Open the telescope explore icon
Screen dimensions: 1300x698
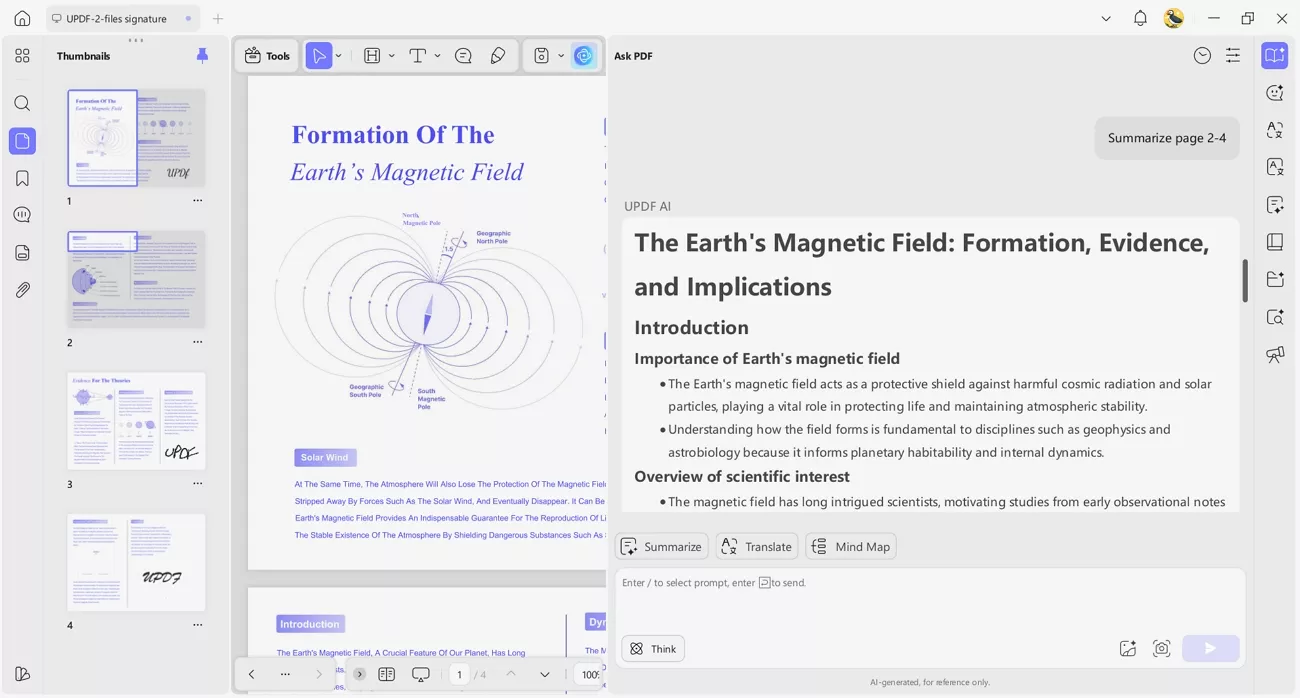click(1274, 354)
